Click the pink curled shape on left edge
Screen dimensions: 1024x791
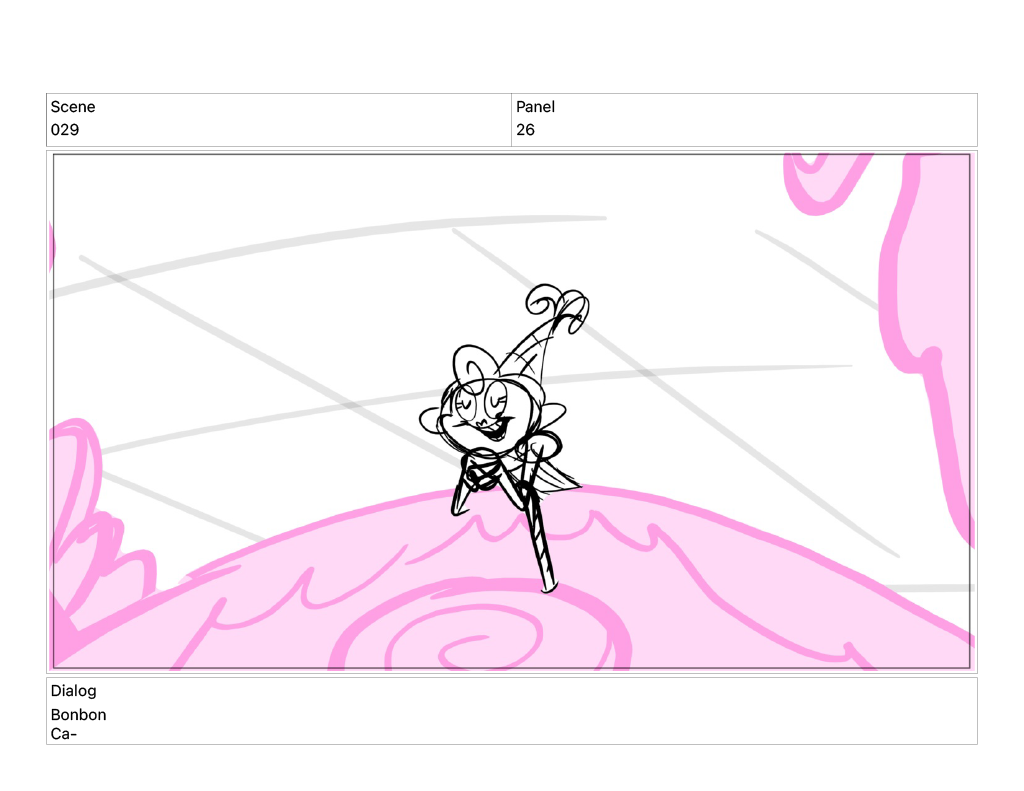80,470
